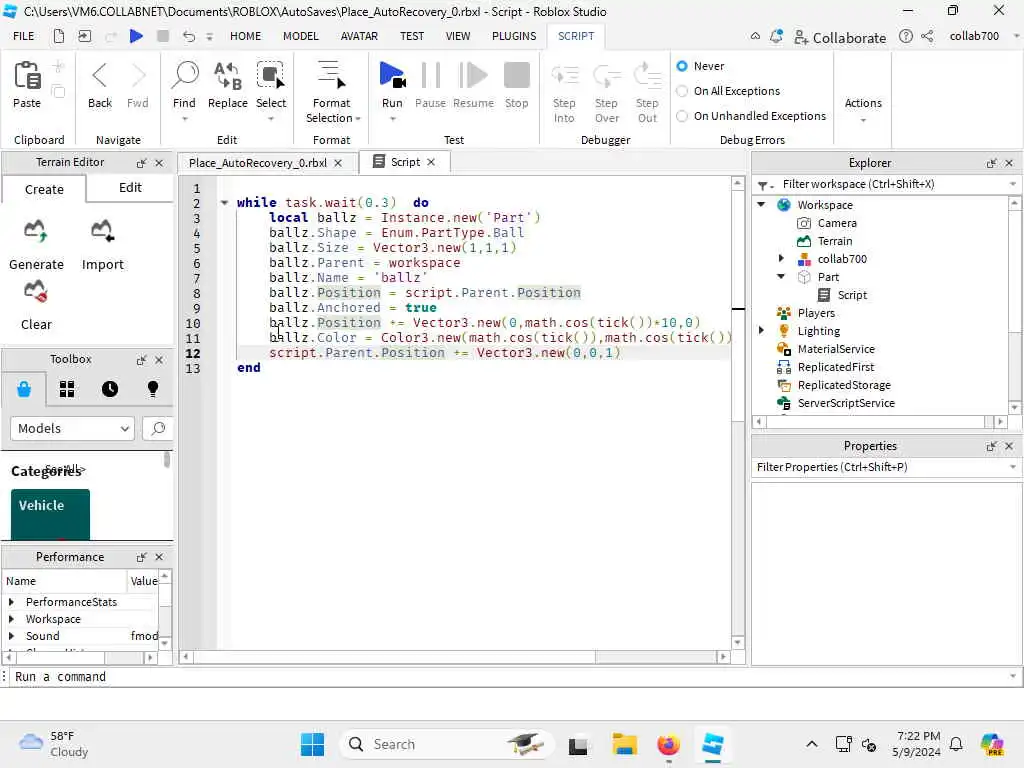The height and width of the screenshot is (768, 1024).
Task: Open File Explorer from the taskbar
Action: pyautogui.click(x=624, y=744)
